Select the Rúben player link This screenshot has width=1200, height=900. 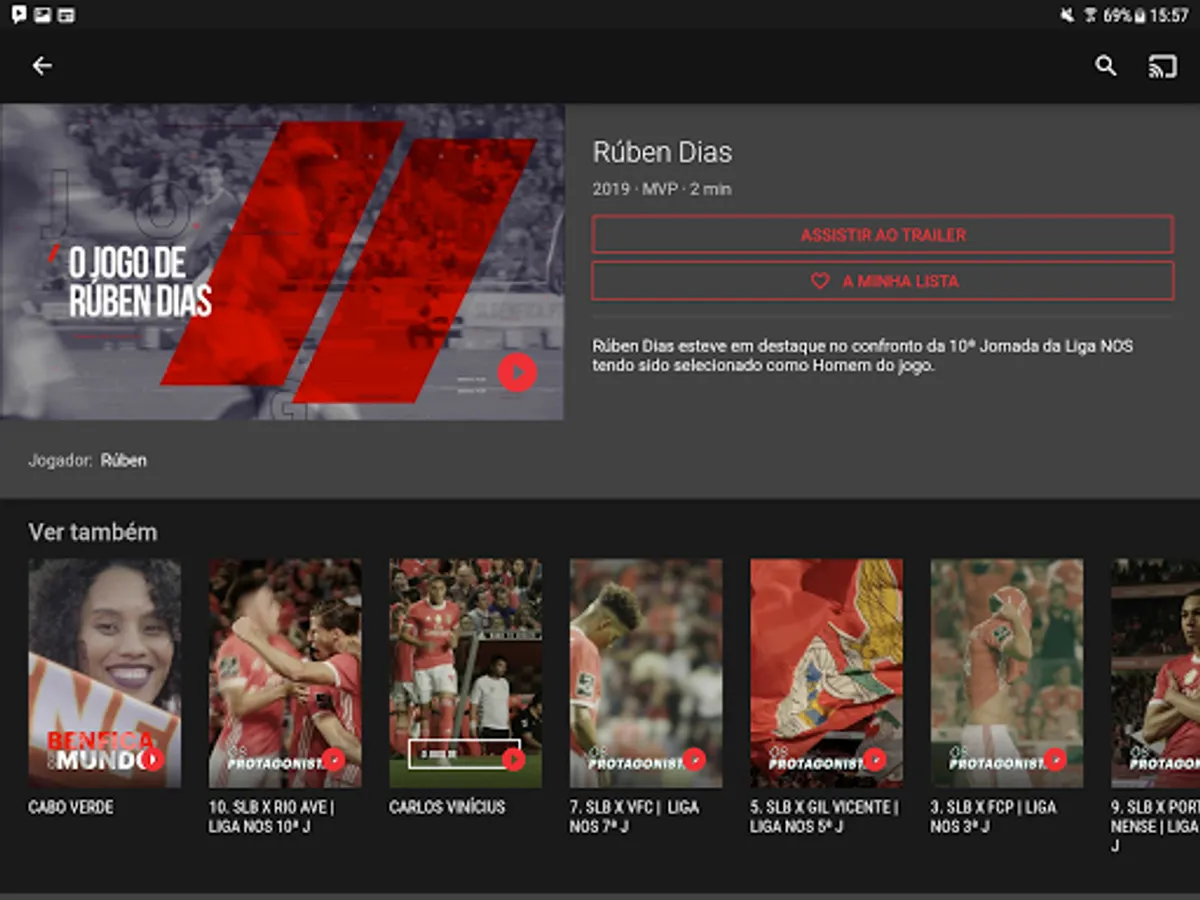click(124, 461)
